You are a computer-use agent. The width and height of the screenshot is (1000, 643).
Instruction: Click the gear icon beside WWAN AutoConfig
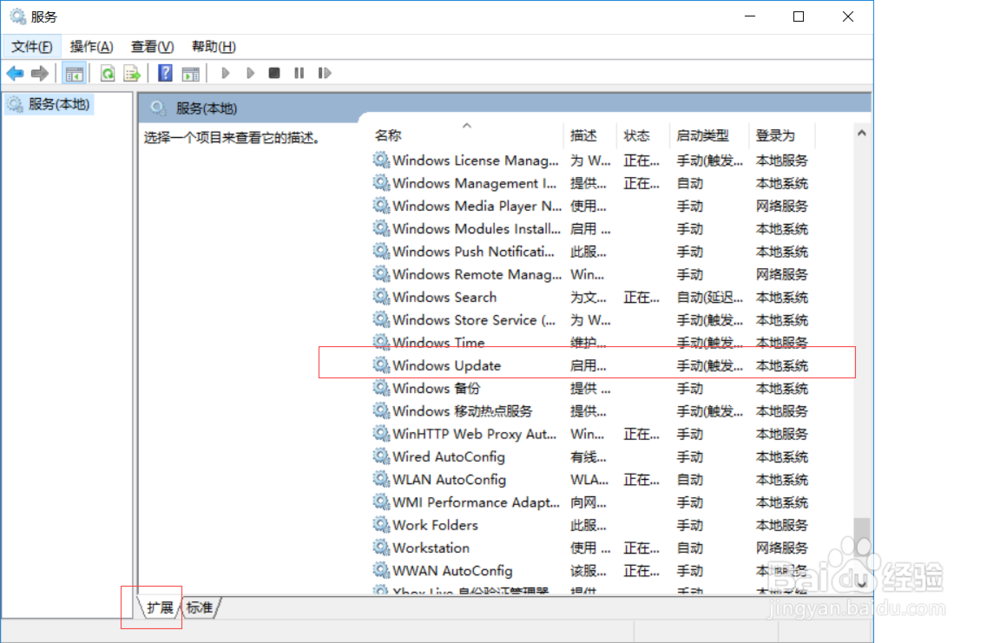tap(381, 570)
